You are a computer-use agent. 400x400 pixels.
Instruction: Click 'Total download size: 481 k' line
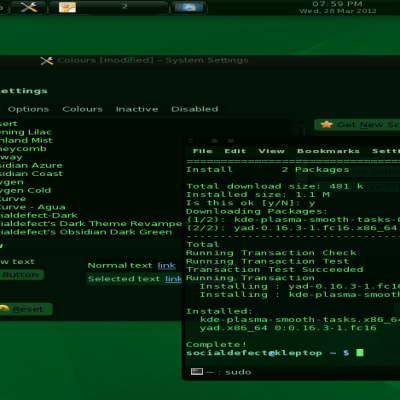(275, 186)
